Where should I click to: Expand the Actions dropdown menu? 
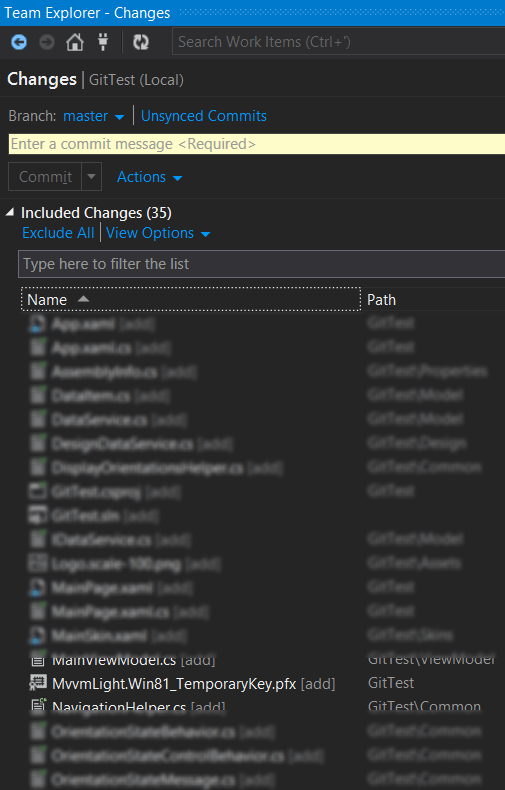[x=149, y=177]
